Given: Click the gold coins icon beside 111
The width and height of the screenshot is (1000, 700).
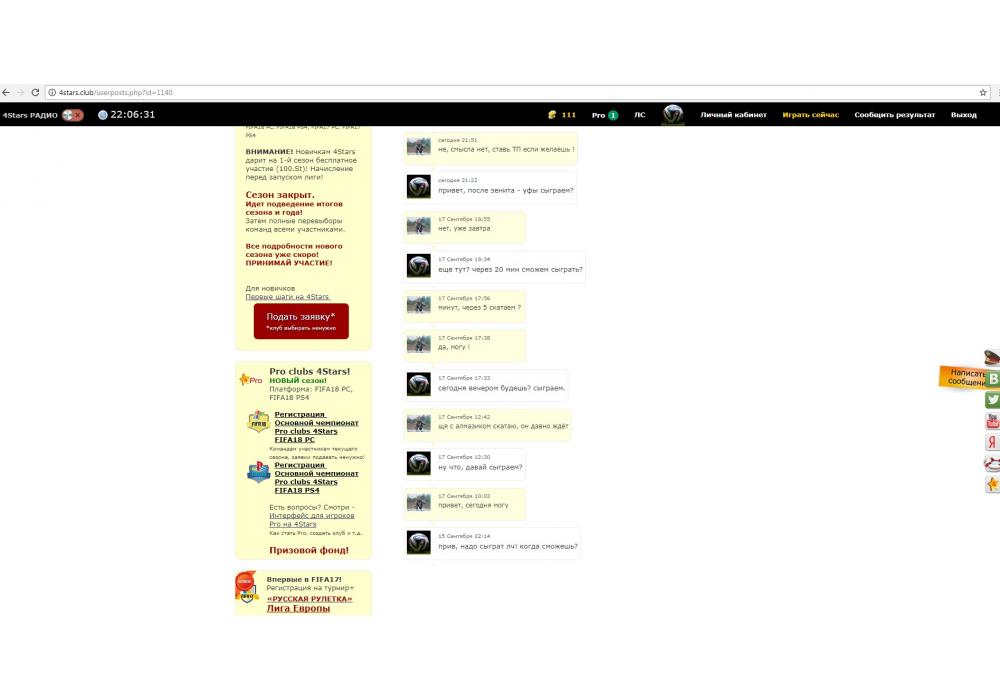Looking at the screenshot, I should point(552,115).
